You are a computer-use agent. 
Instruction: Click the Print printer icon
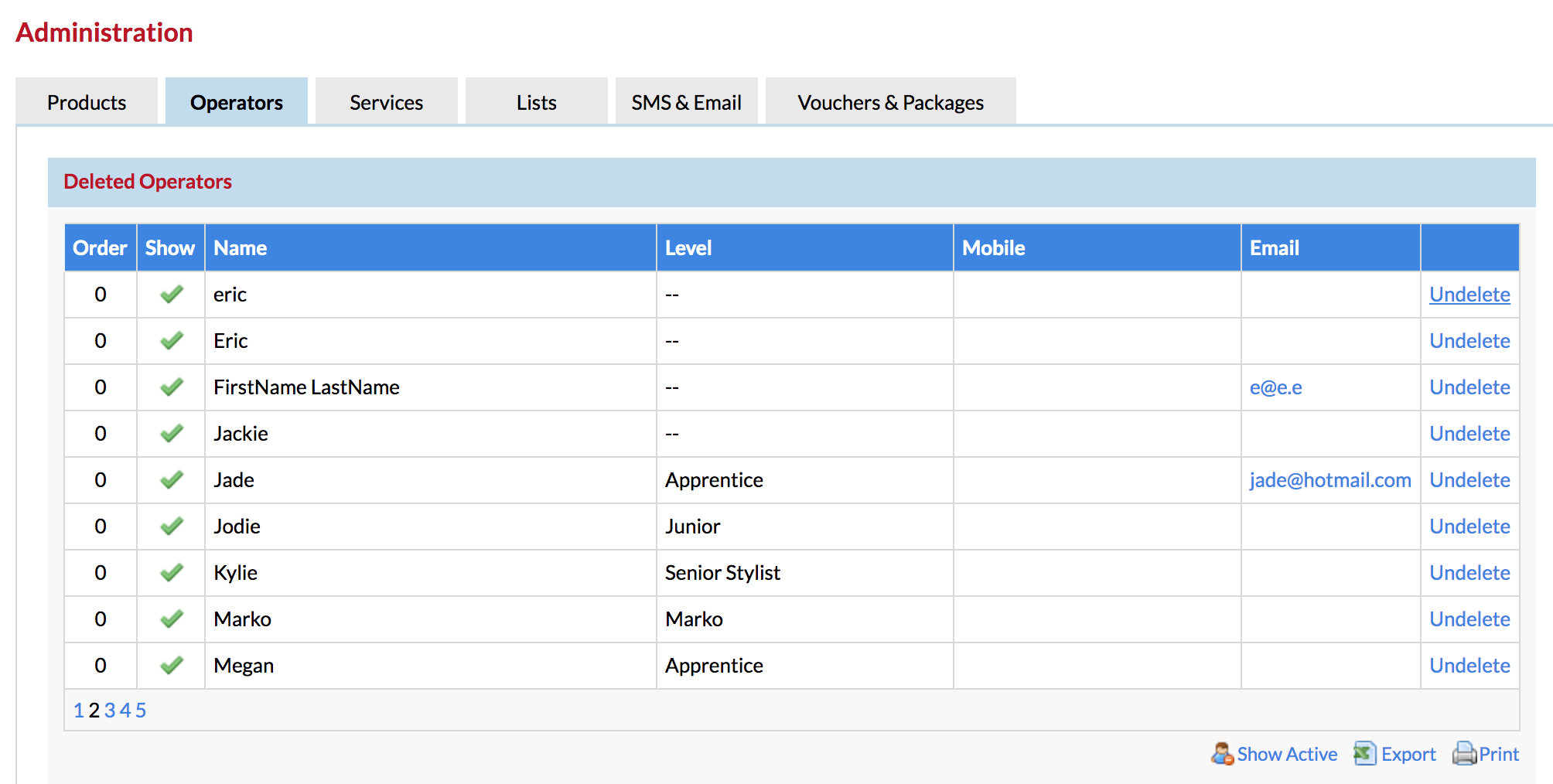1465,754
